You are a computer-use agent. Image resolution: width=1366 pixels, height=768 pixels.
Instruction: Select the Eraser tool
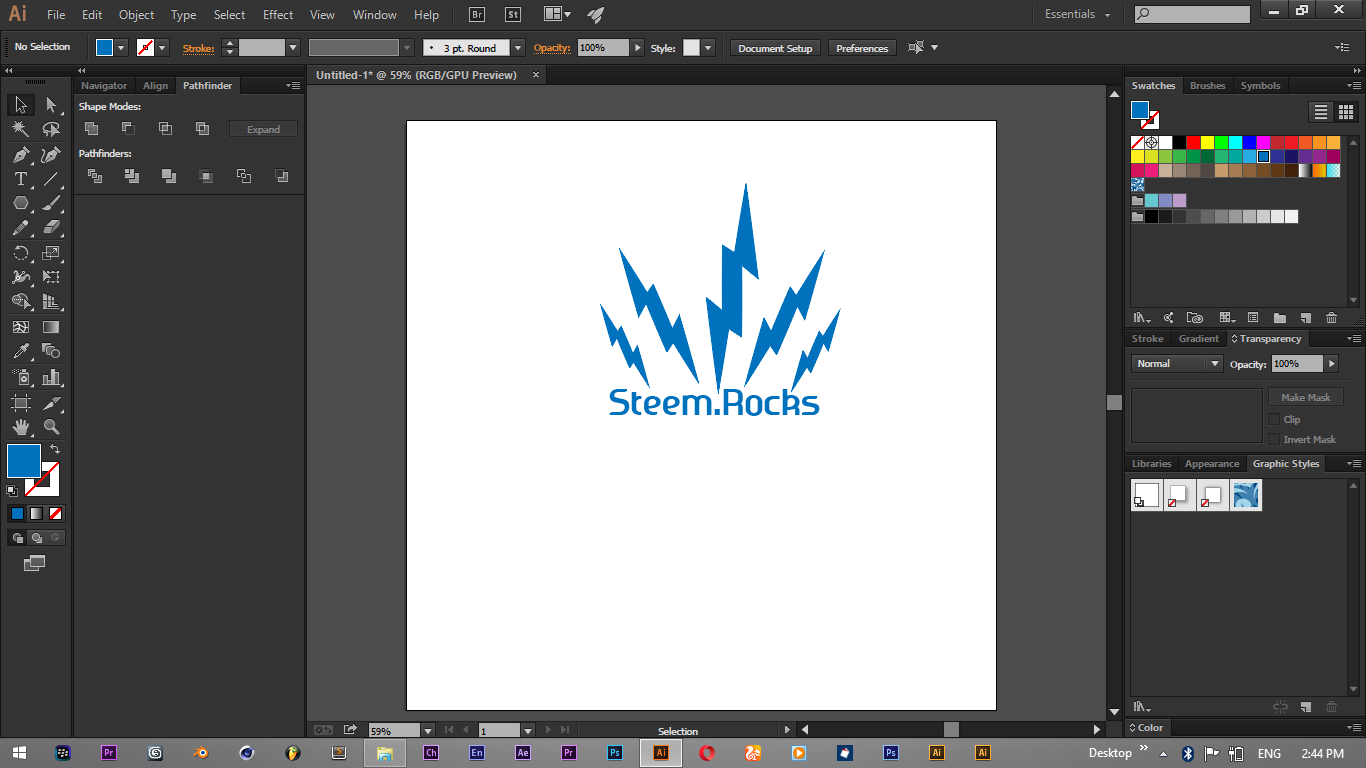[x=51, y=228]
